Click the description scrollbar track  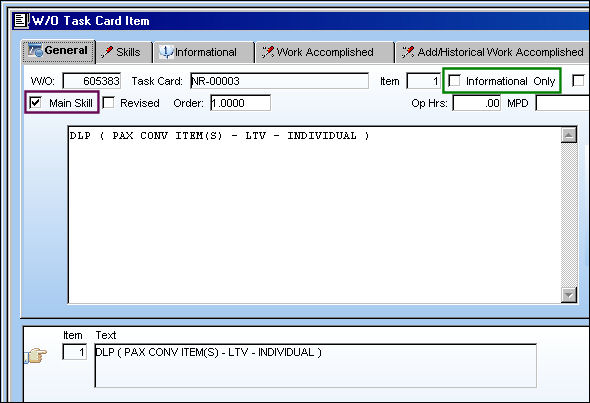(x=569, y=215)
